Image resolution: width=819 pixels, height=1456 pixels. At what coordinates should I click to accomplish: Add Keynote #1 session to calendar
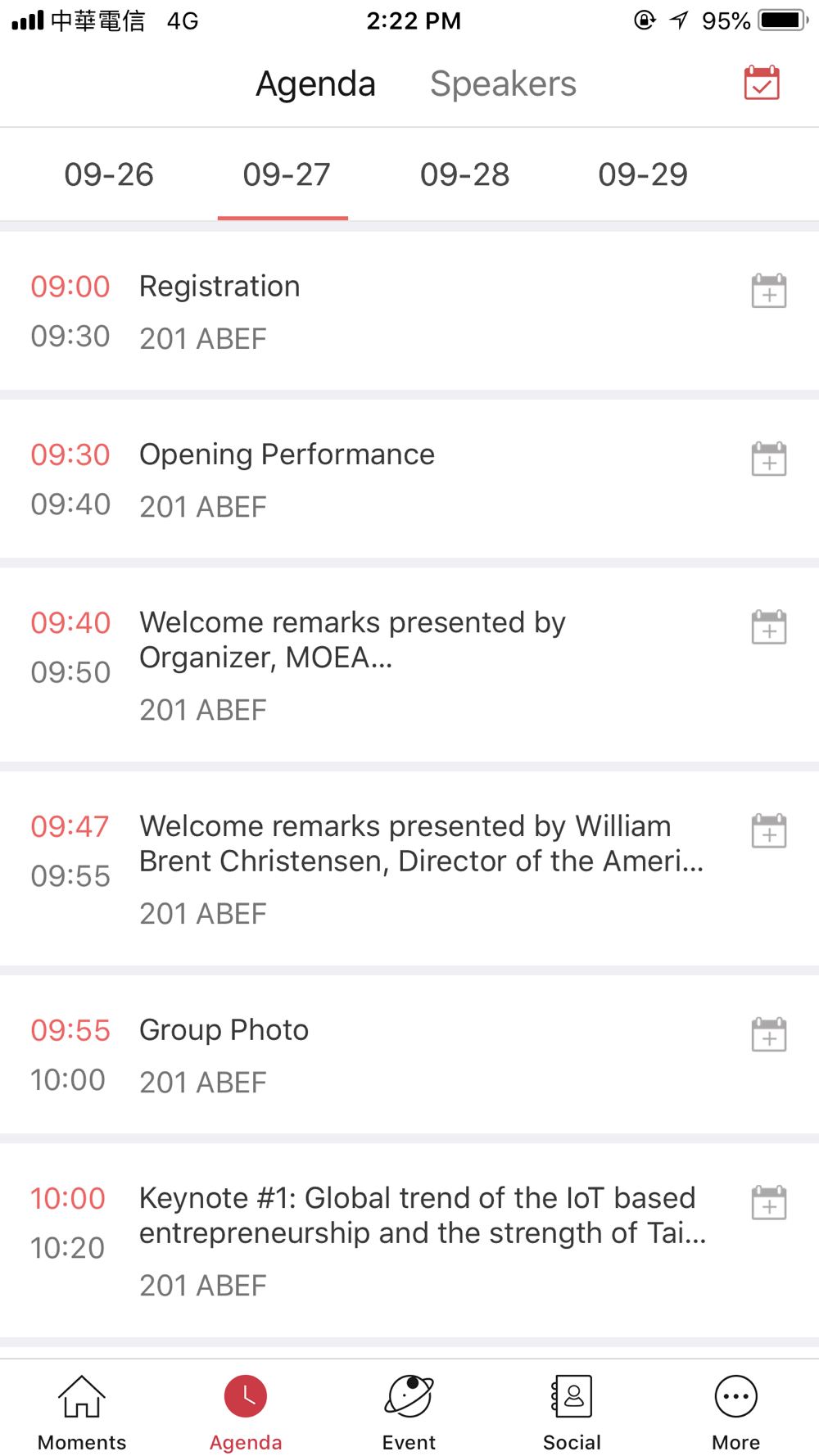click(768, 1202)
